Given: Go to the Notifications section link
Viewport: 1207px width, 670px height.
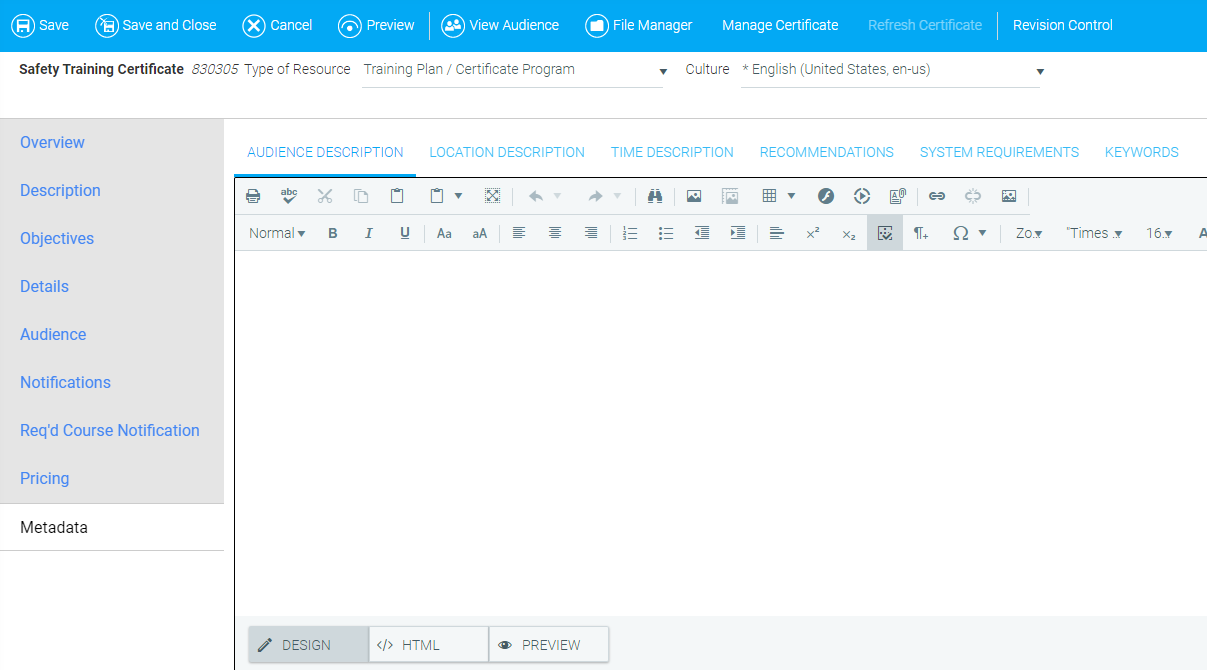Looking at the screenshot, I should pos(65,382).
